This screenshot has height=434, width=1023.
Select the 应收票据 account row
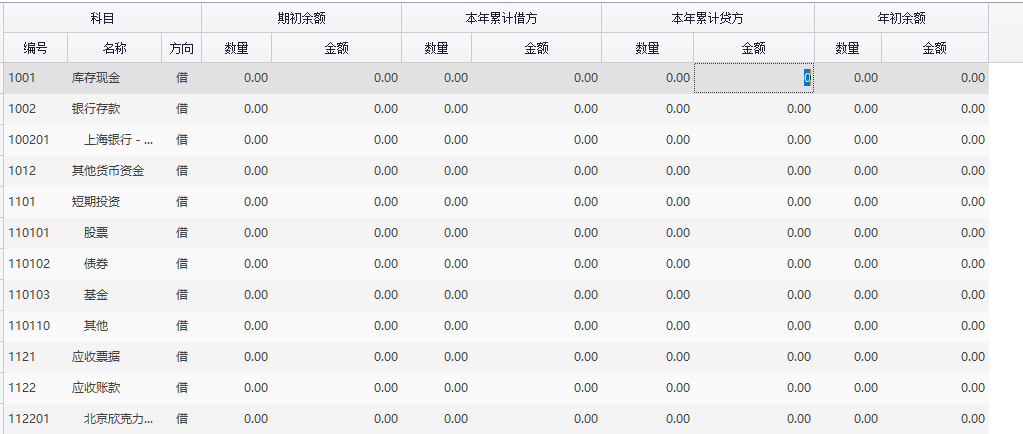click(x=96, y=357)
